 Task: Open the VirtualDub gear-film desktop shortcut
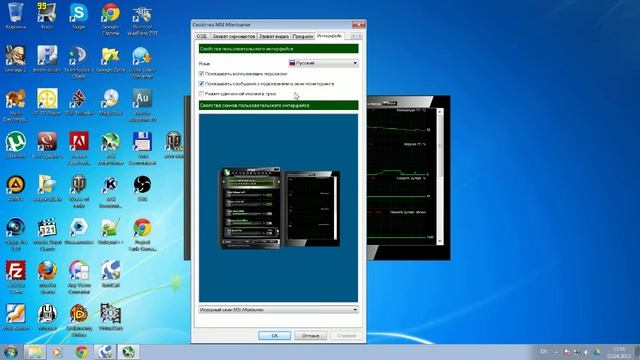coord(110,317)
